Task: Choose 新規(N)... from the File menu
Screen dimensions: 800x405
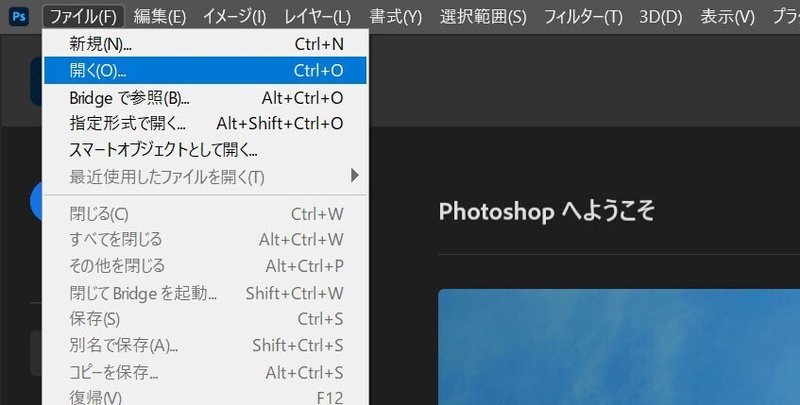Action: point(205,44)
